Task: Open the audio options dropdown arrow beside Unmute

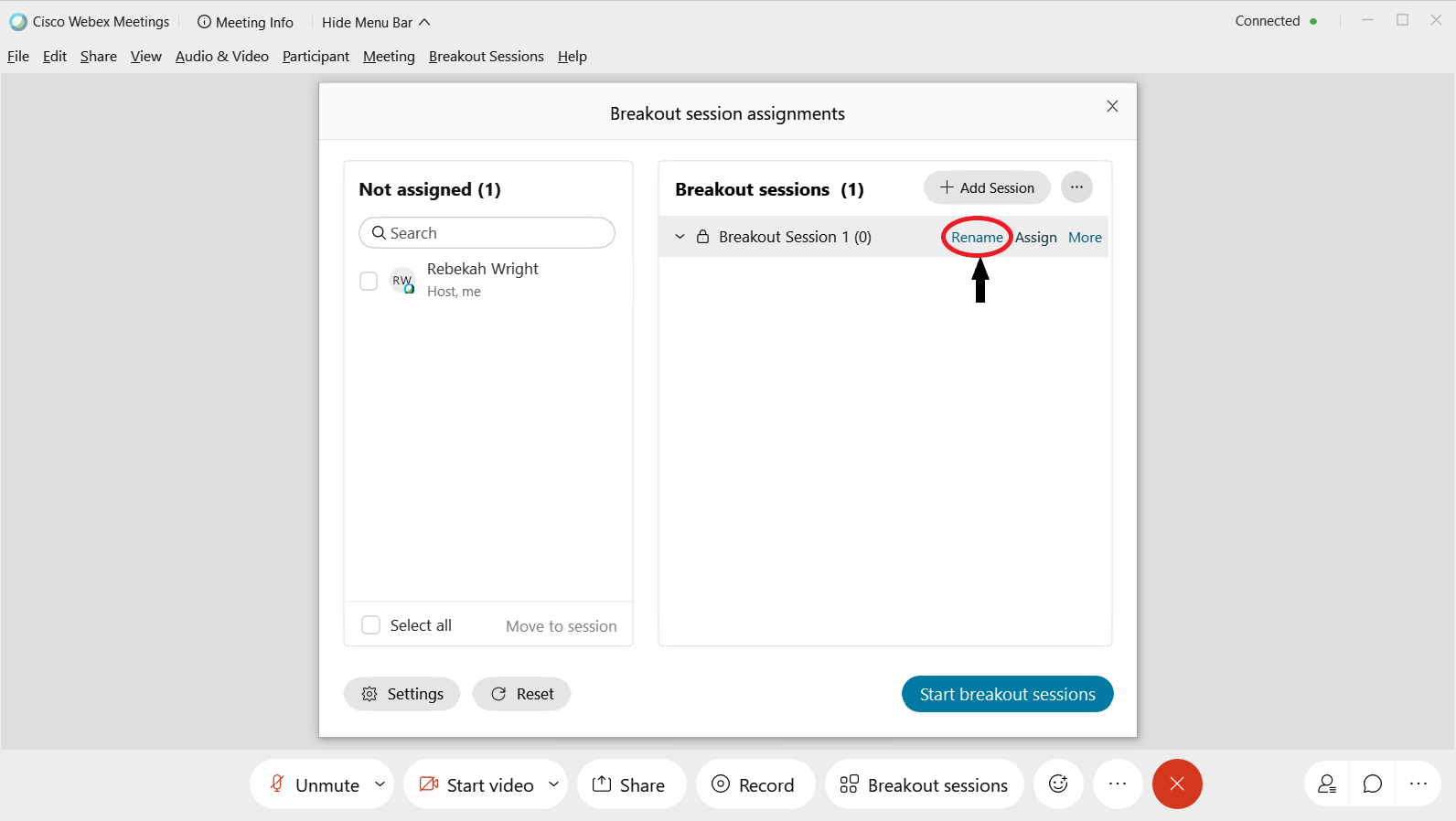Action: (380, 784)
